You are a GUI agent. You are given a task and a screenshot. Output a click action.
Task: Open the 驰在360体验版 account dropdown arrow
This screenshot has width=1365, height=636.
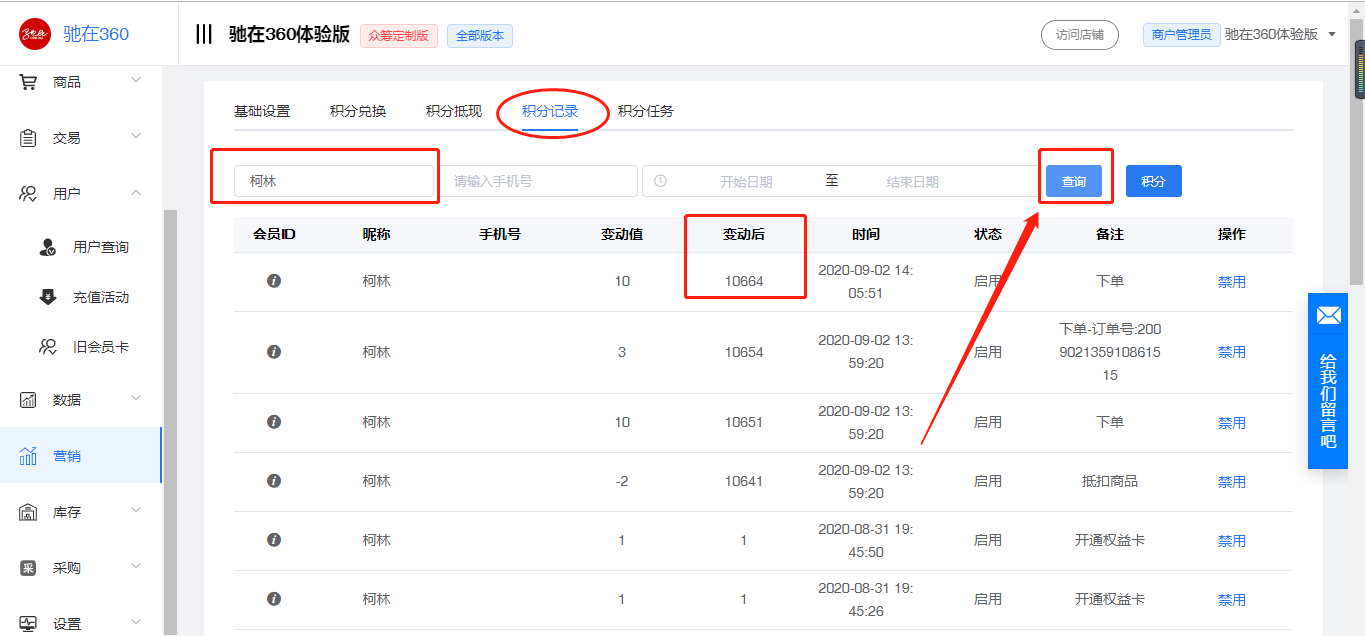[1332, 35]
